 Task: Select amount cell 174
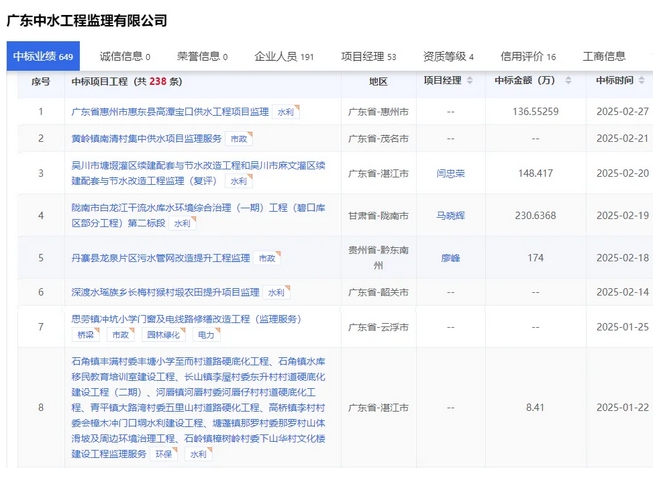click(x=535, y=258)
